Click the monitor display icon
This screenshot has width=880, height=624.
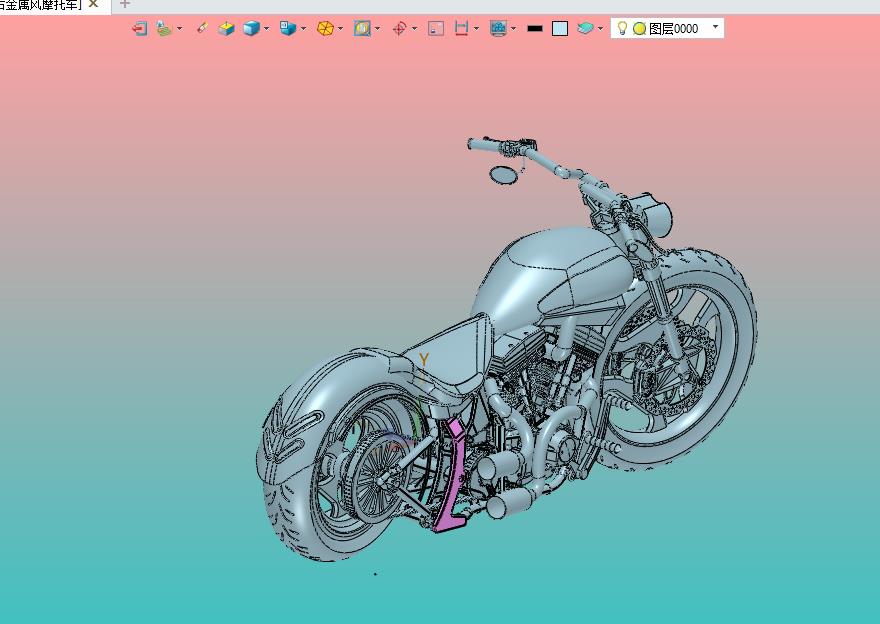[x=498, y=28]
